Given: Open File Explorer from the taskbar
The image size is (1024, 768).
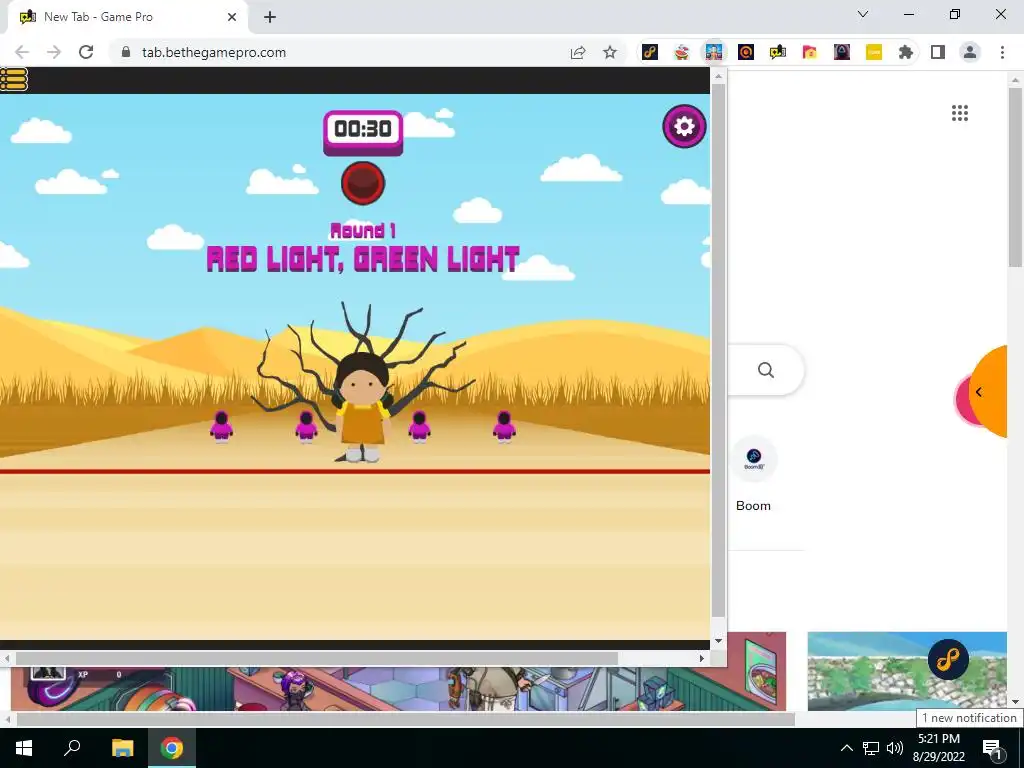Looking at the screenshot, I should click(122, 748).
